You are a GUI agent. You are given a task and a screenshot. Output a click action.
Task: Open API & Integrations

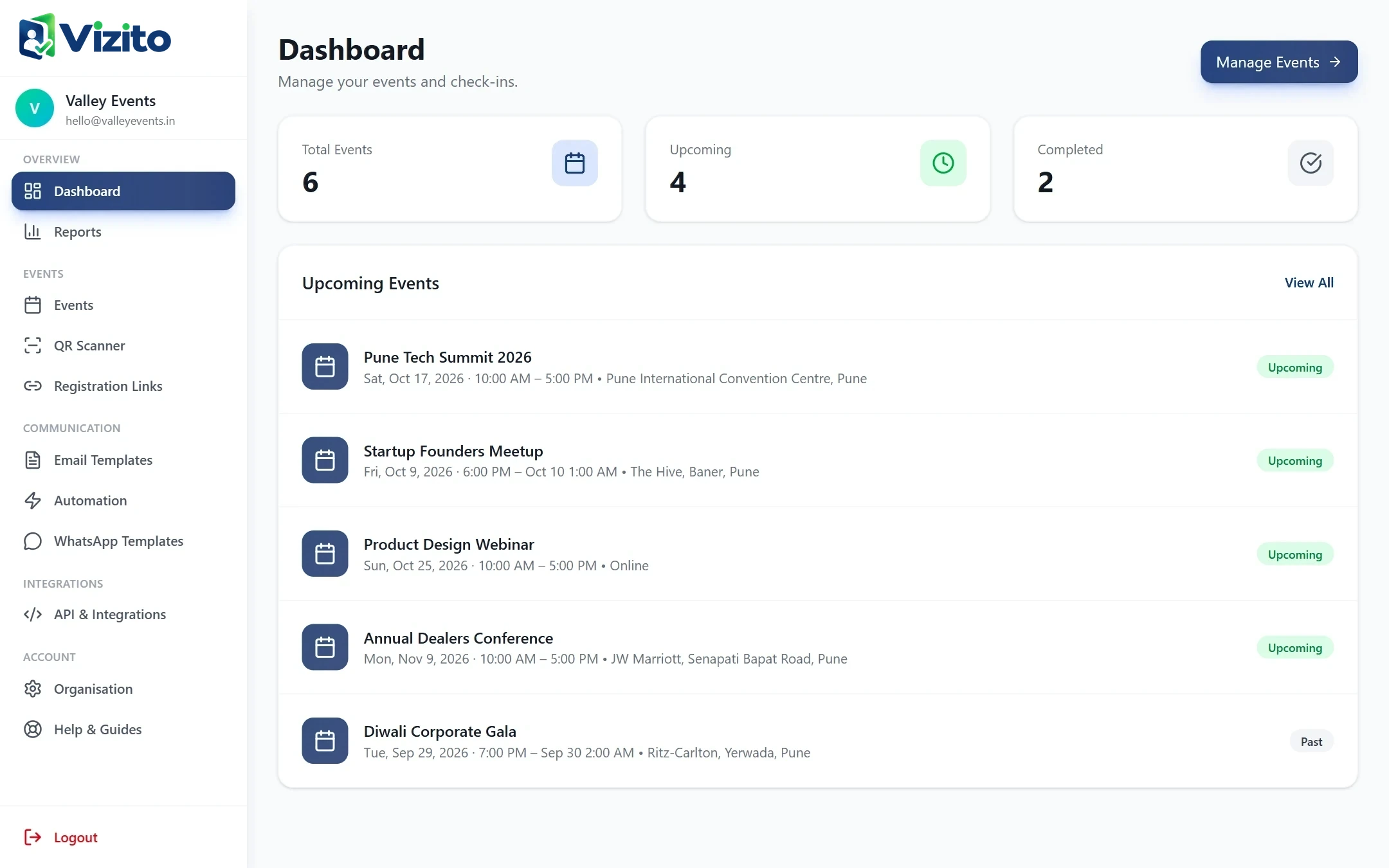click(x=123, y=614)
